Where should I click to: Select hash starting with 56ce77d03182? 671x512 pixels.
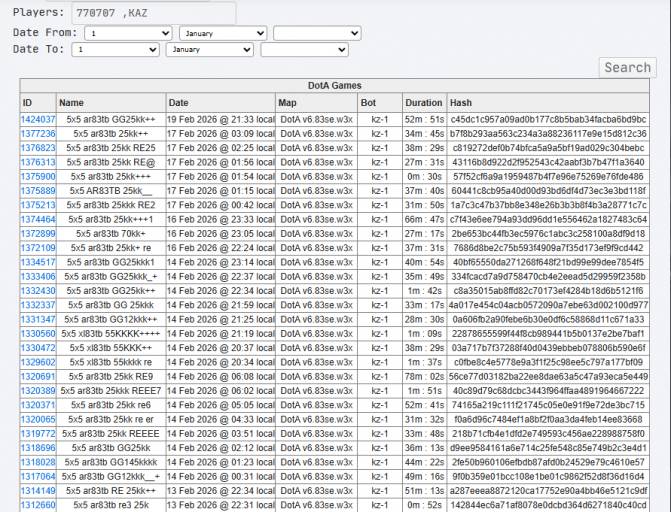(548, 376)
